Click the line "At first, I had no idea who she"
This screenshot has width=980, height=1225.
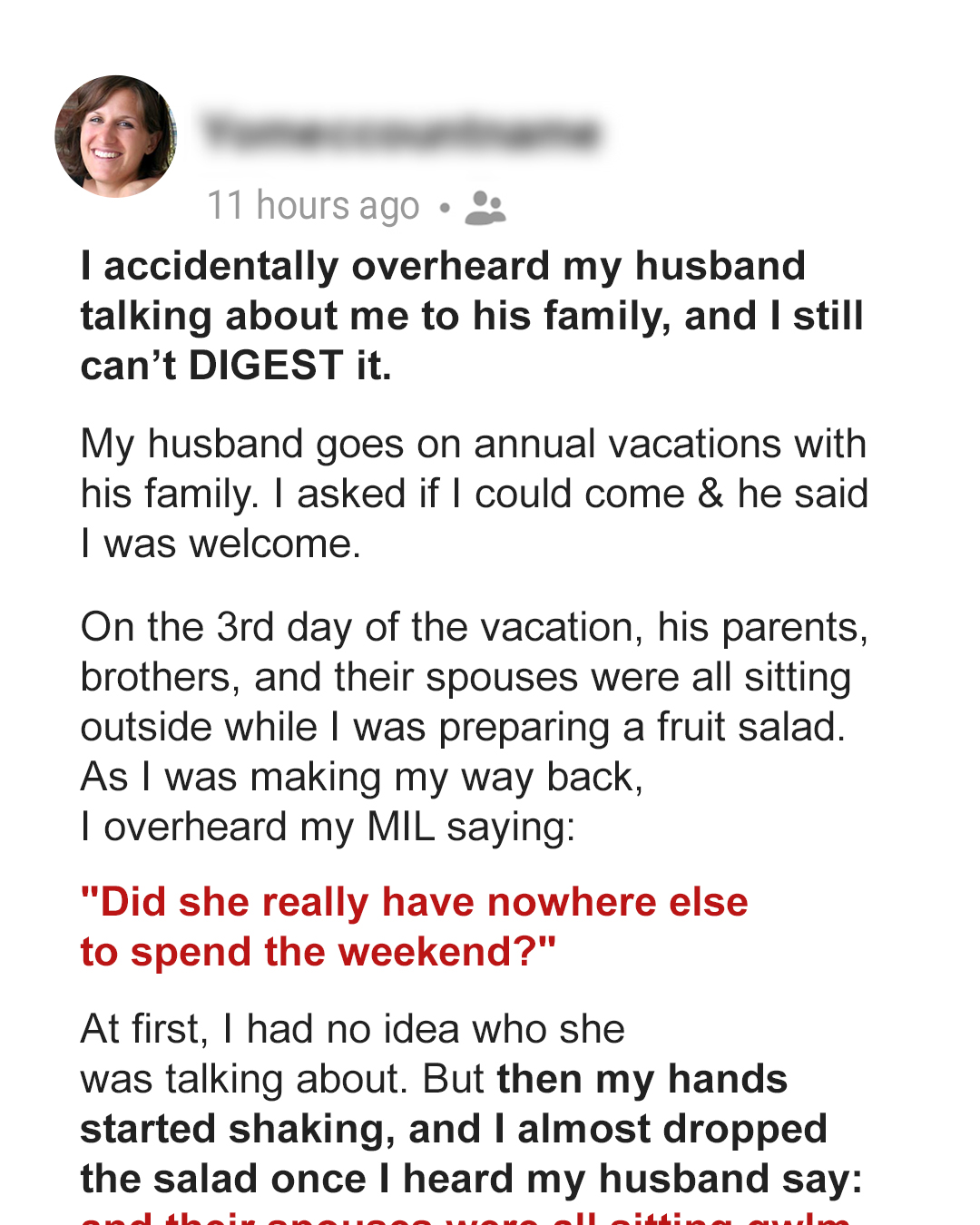pyautogui.click(x=352, y=1030)
